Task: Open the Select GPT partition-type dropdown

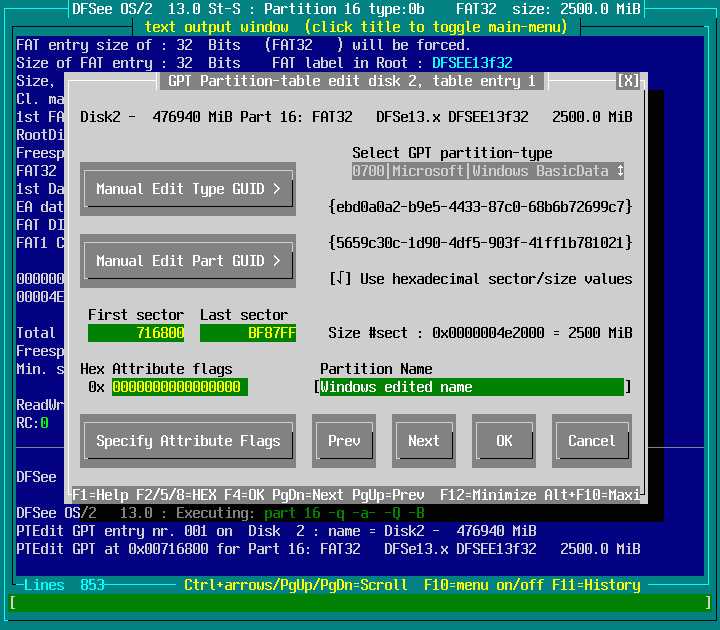Action: [x=488, y=171]
